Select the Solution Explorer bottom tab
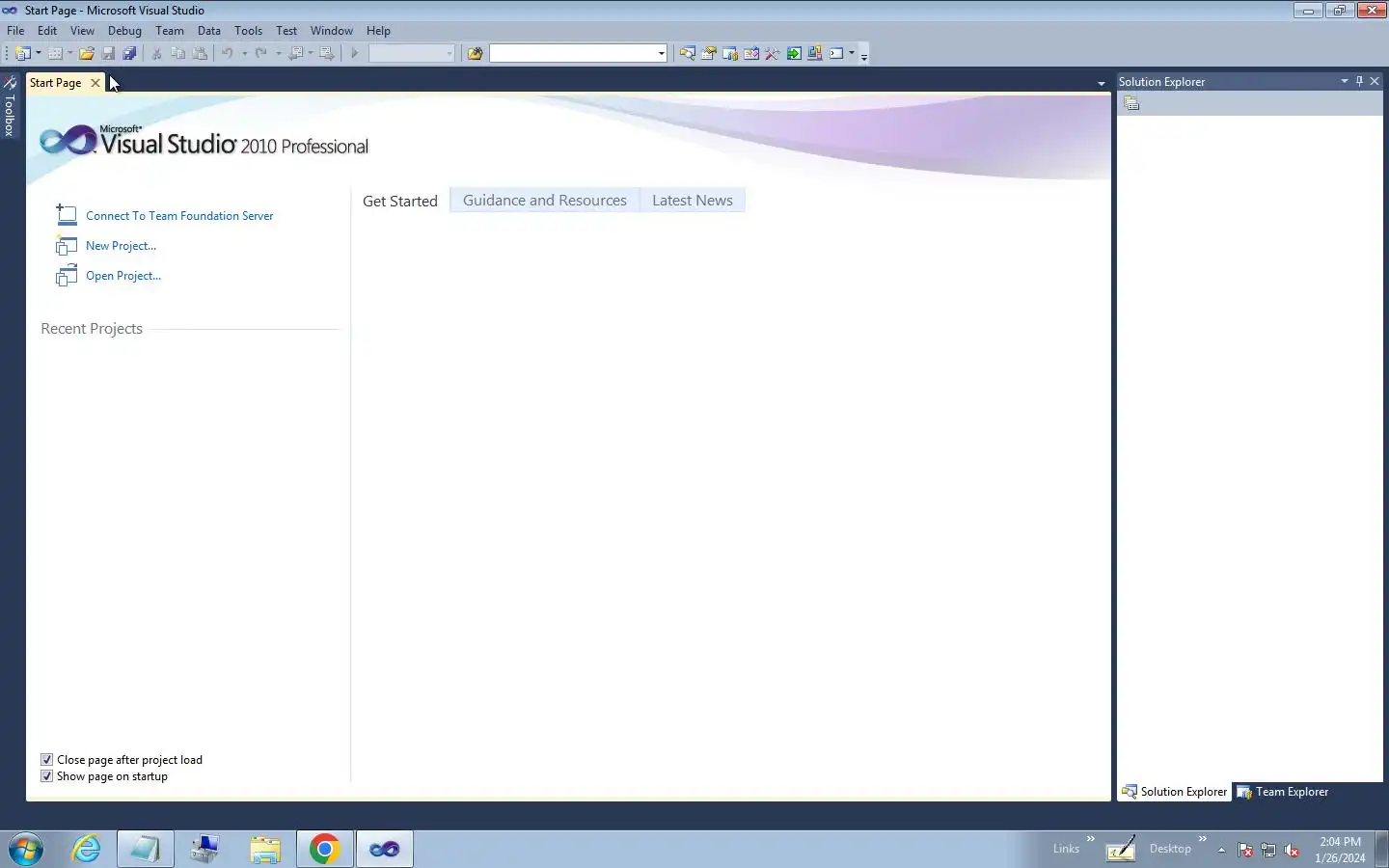The height and width of the screenshot is (868, 1389). (x=1175, y=792)
